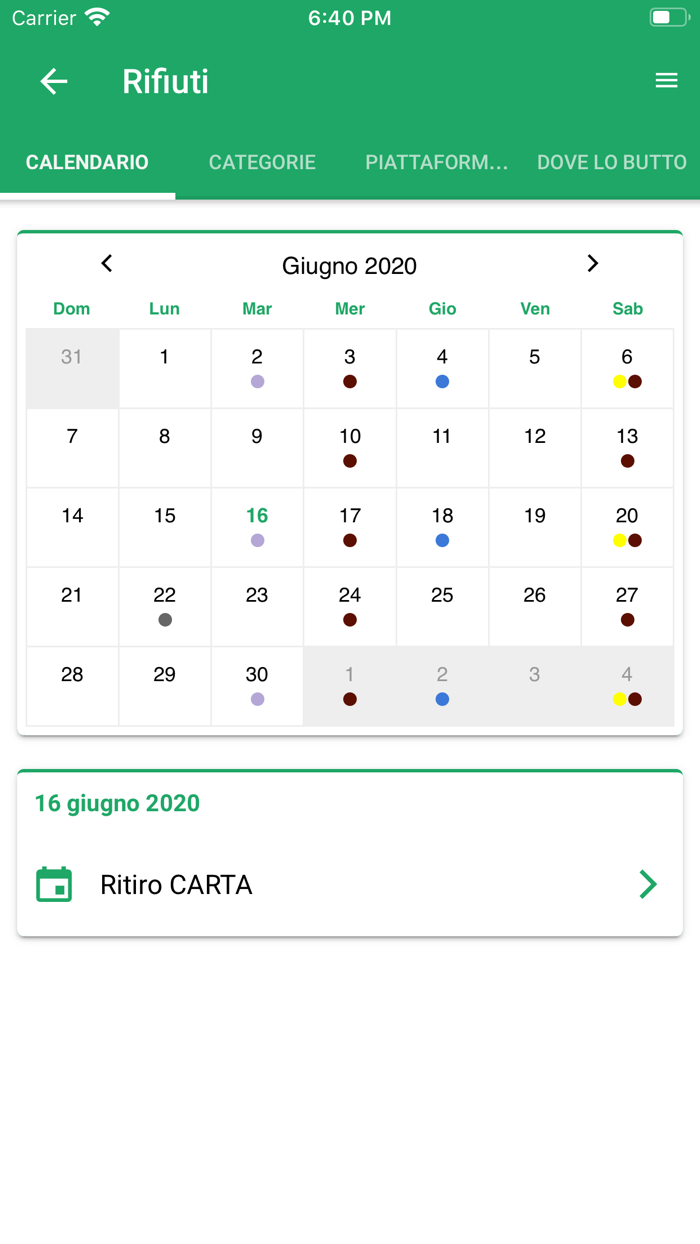Screen dimensions: 700x1244
Task: Switch to the CATEGORIE tab
Action: 262,162
